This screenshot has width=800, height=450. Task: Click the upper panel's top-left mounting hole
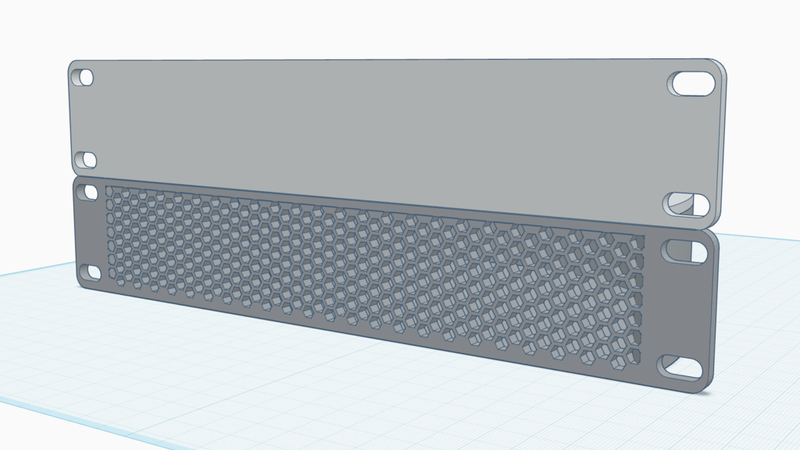point(85,76)
